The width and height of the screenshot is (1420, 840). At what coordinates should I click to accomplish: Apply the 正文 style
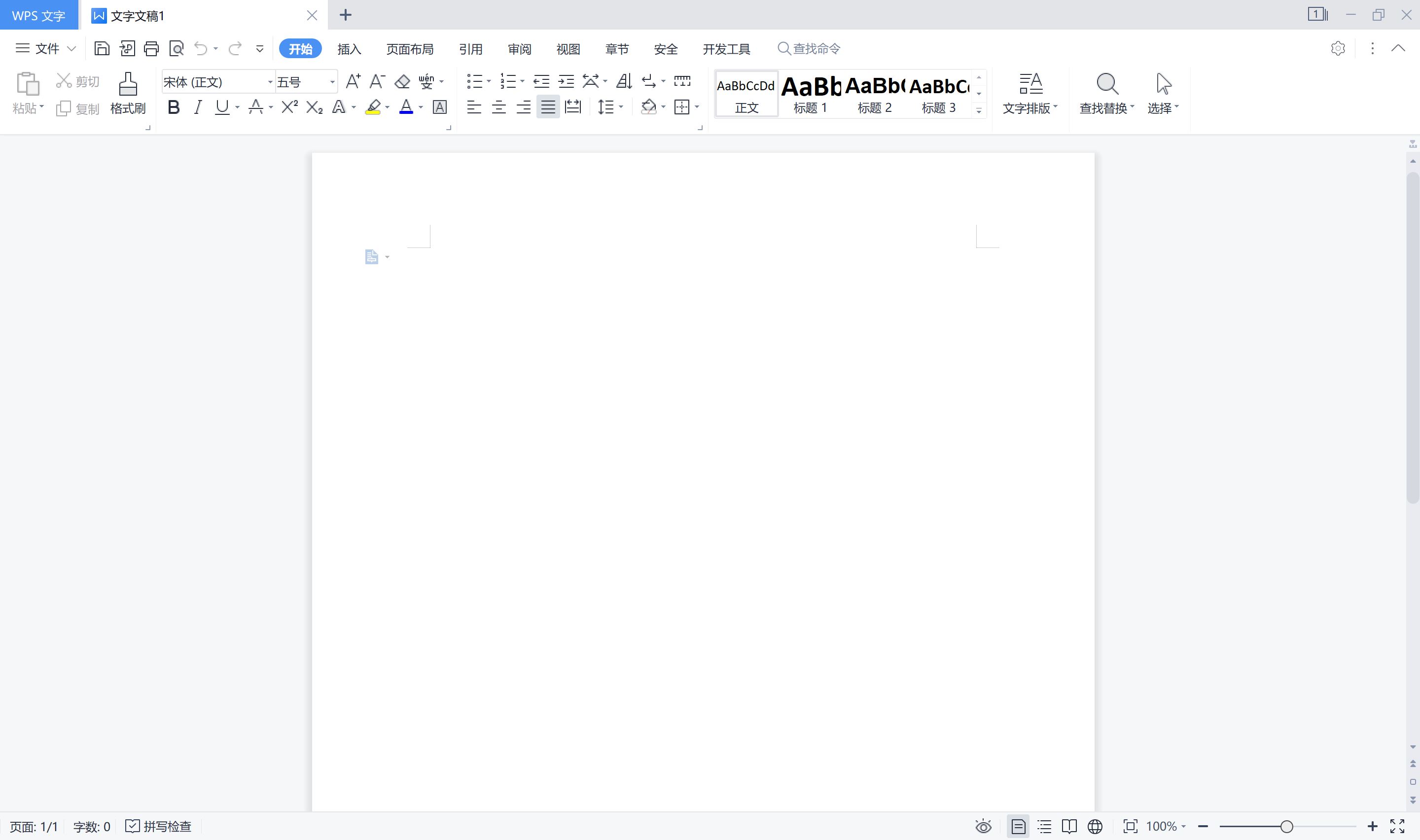coord(746,94)
